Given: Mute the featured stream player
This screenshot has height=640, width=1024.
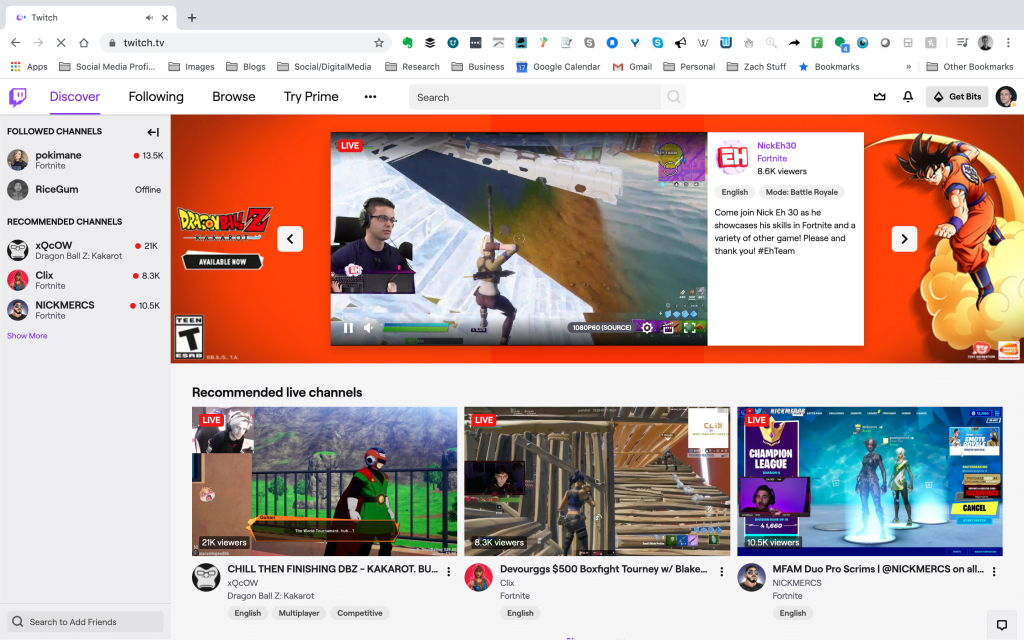Looking at the screenshot, I should tap(368, 328).
